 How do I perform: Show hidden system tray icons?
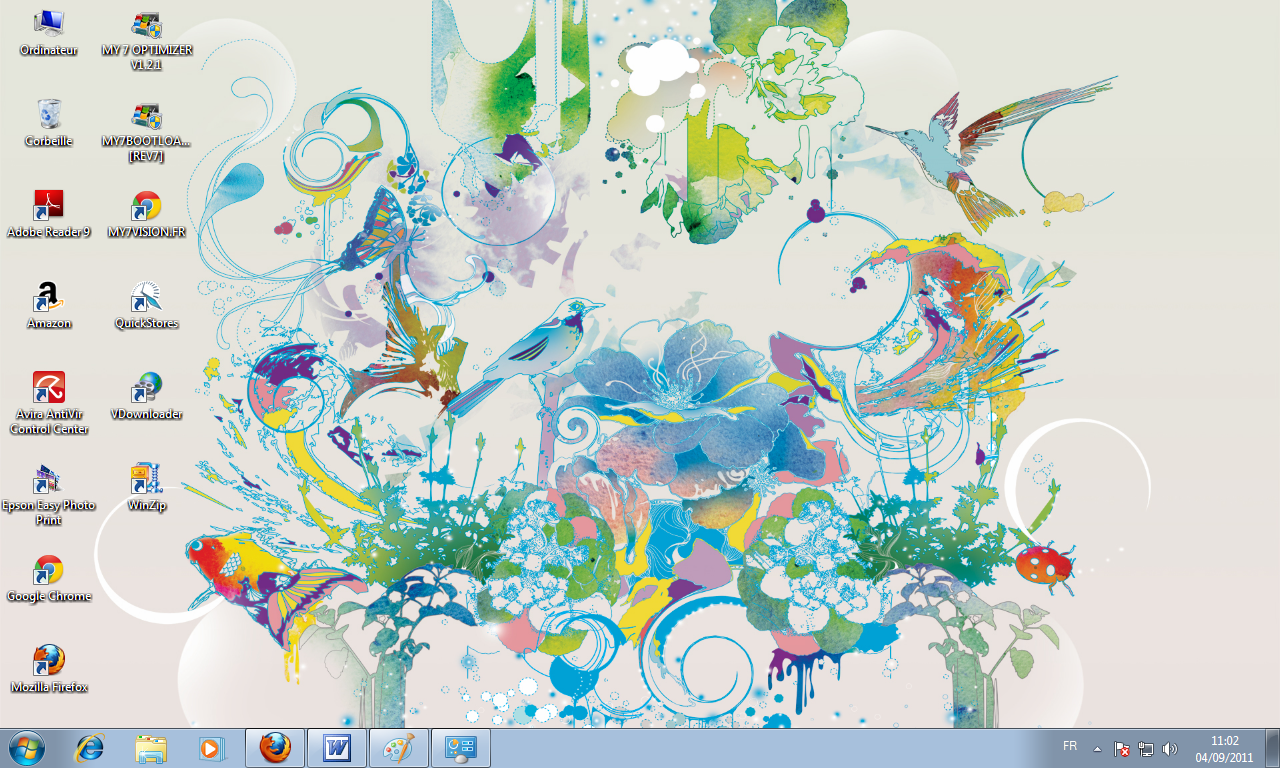click(1097, 748)
